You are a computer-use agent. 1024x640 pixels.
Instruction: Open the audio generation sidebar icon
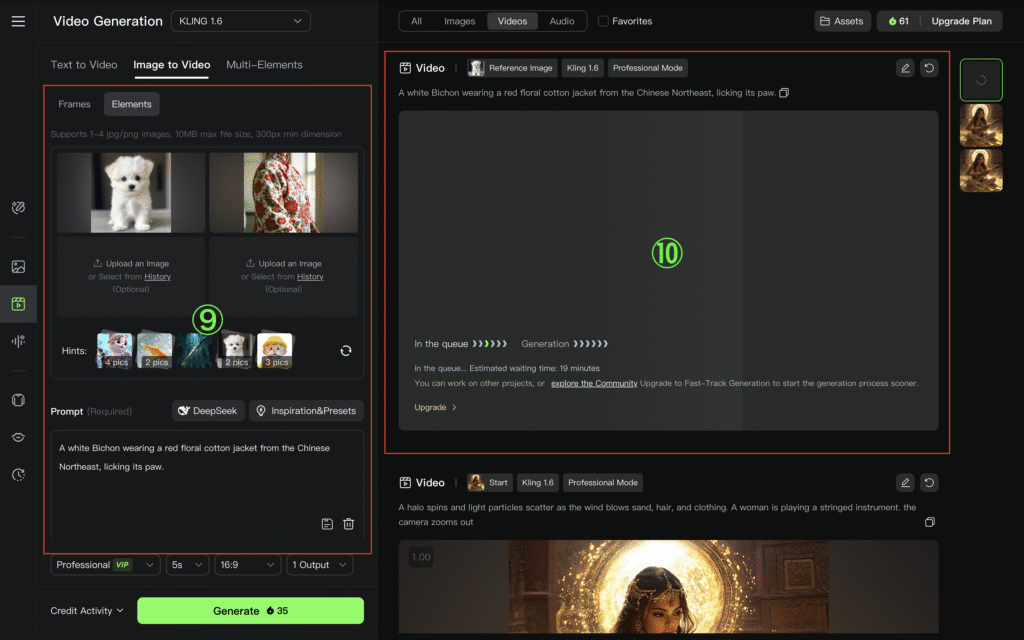pos(18,341)
